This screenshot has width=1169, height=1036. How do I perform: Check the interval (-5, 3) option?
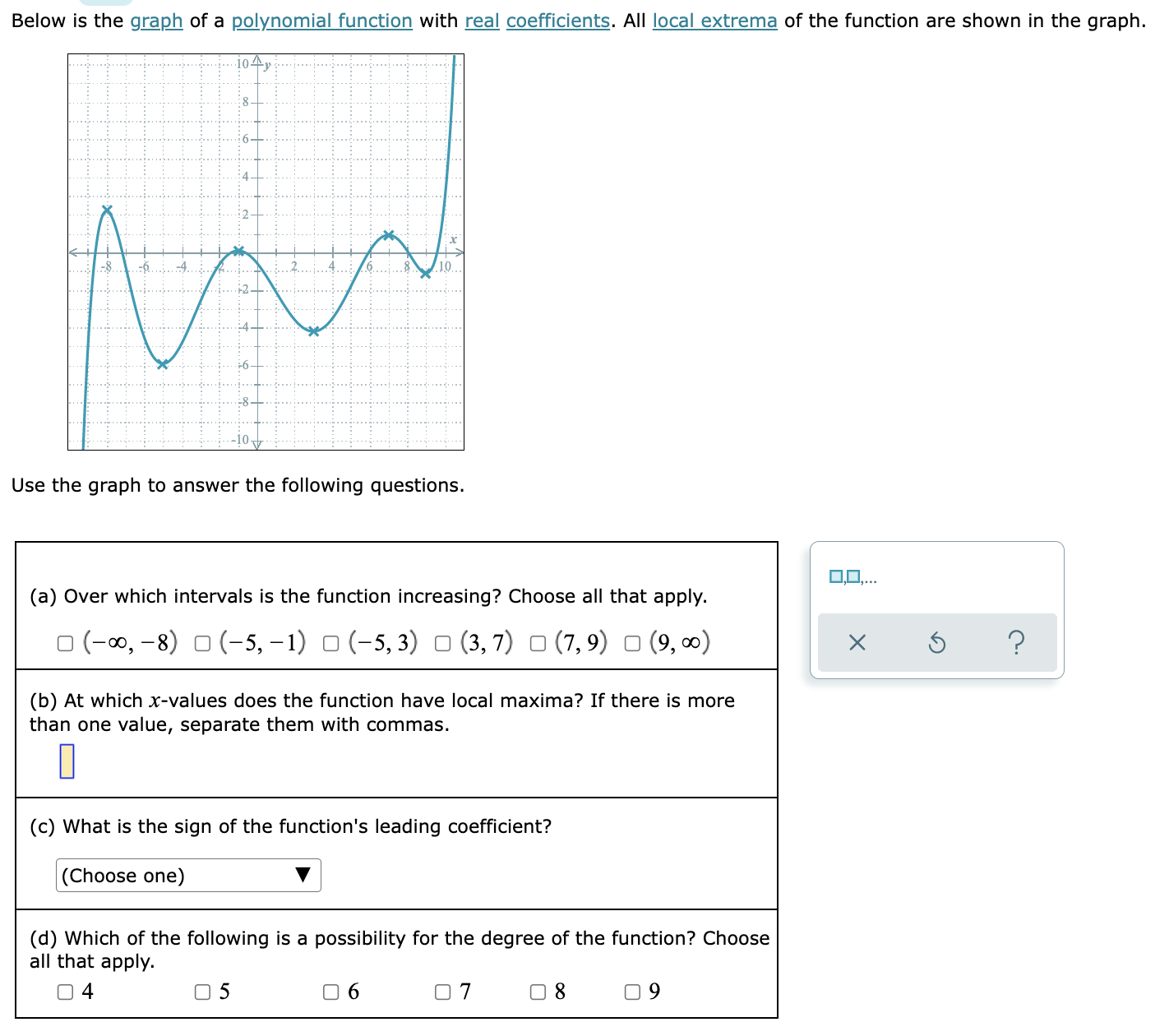click(x=330, y=643)
